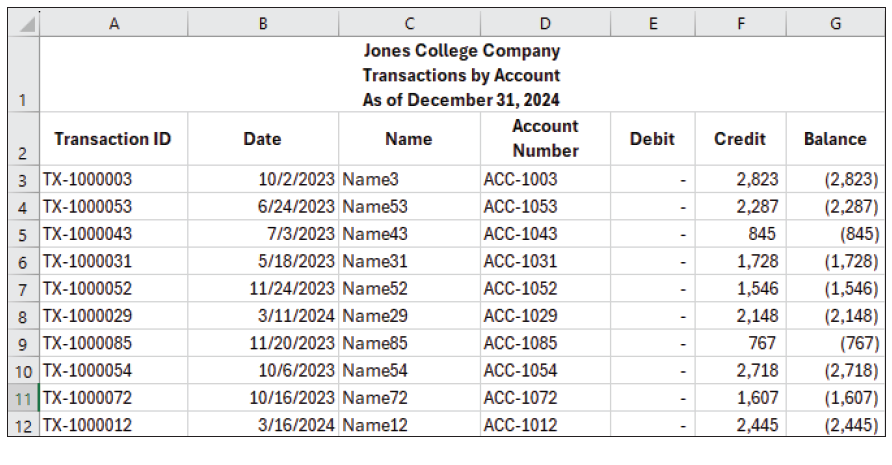Screen dimensions: 892x465
Task: Select cell containing TX-1000085
Action: click(x=88, y=344)
